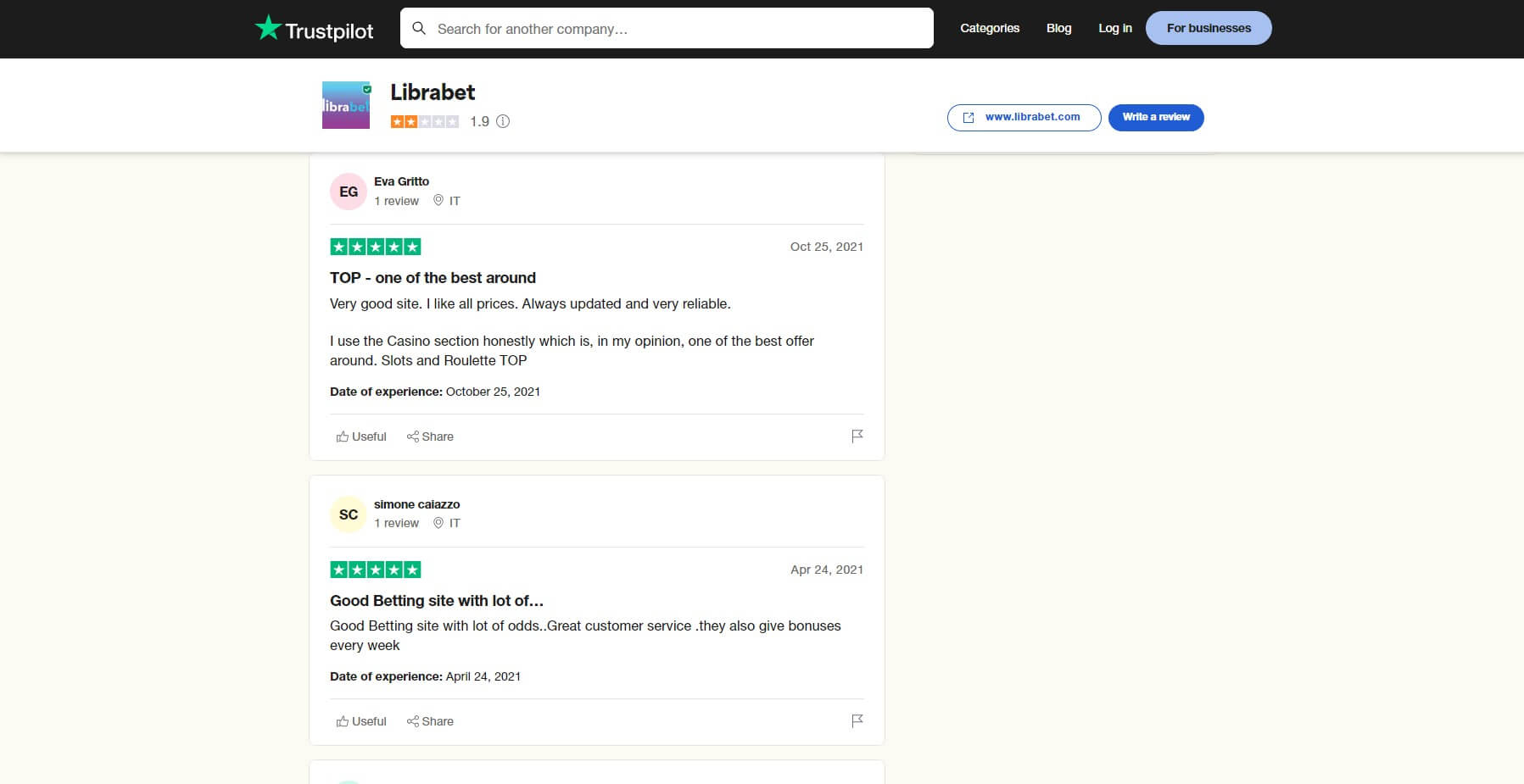1524x784 pixels.
Task: Click the For businesses button
Action: pos(1208,27)
